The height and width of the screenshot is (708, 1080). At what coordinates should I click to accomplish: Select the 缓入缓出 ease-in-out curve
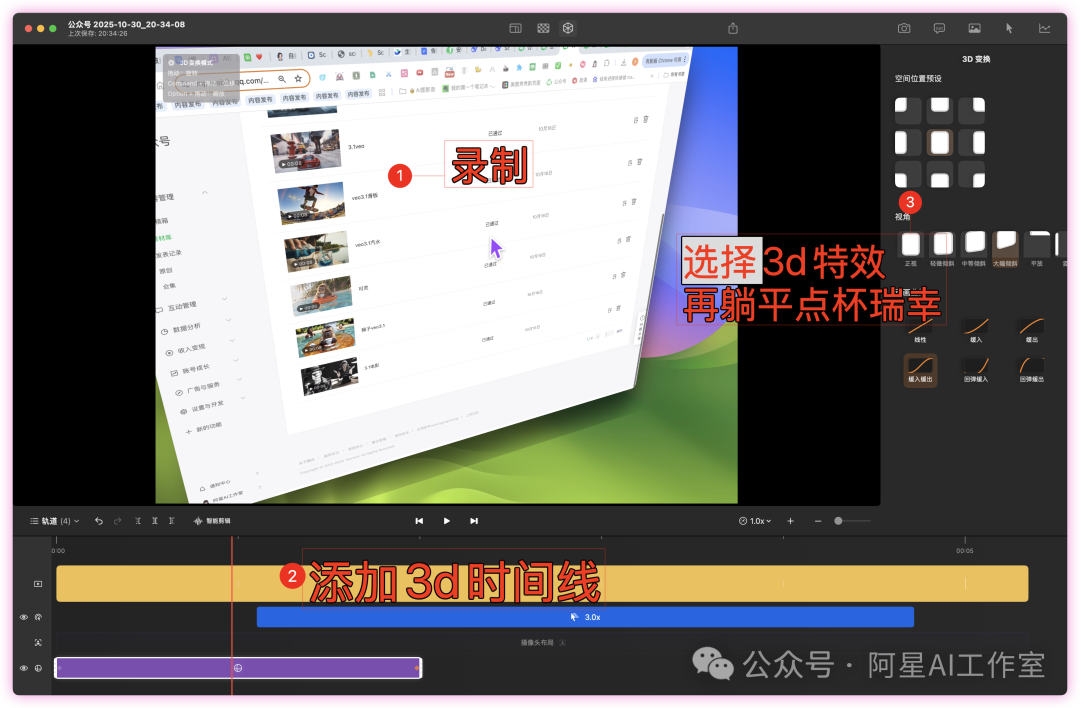920,370
